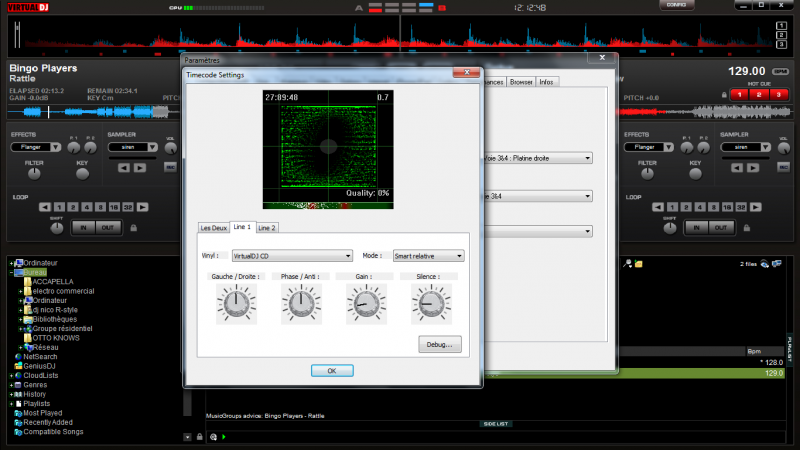Open the Debug... dialog

coord(440,343)
